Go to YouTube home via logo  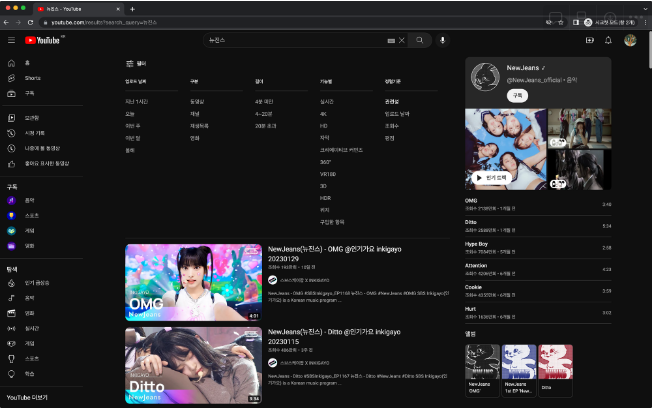[x=42, y=40]
